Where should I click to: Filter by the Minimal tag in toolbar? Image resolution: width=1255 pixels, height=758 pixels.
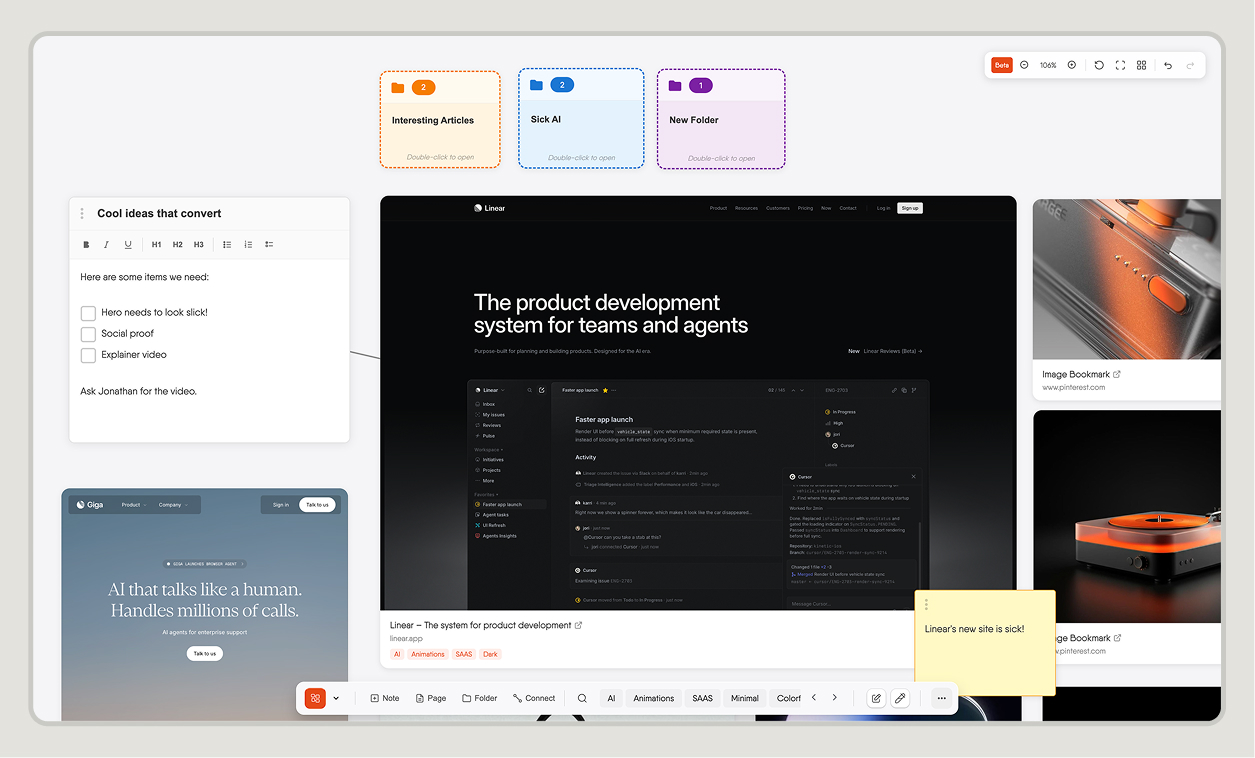tap(745, 698)
